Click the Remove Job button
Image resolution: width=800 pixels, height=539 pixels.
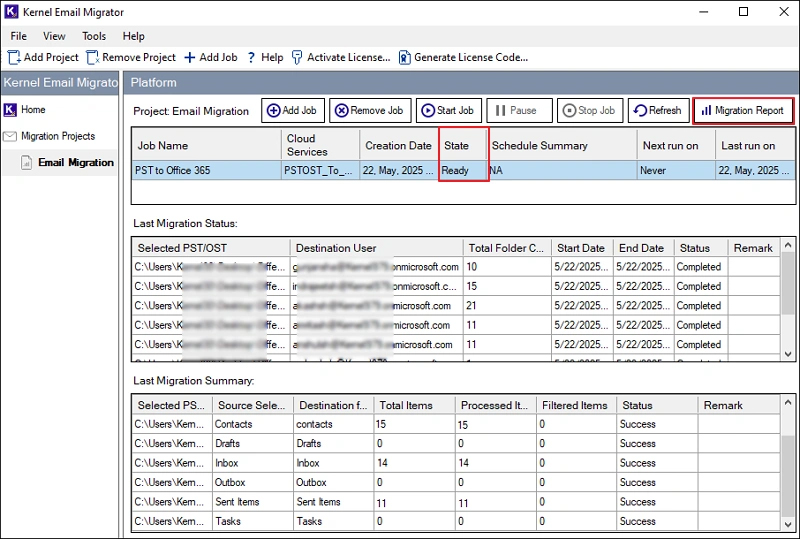[x=370, y=110]
